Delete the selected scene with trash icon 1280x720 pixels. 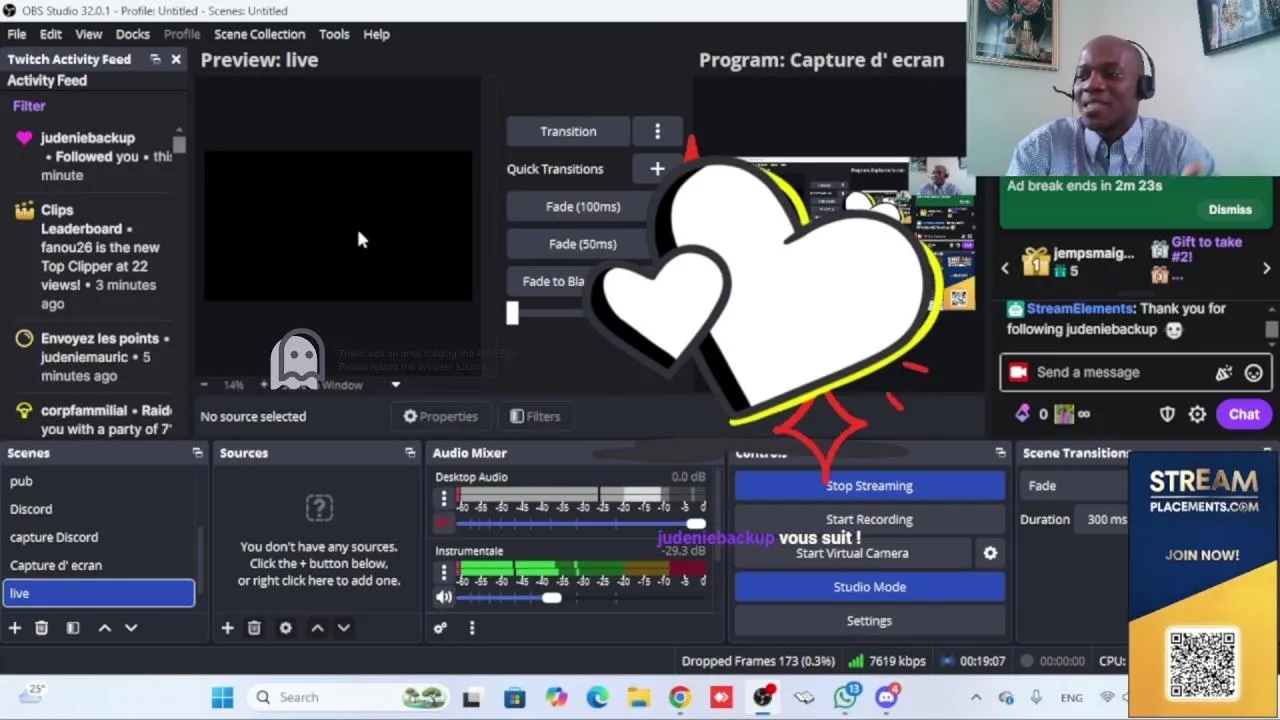(x=41, y=628)
